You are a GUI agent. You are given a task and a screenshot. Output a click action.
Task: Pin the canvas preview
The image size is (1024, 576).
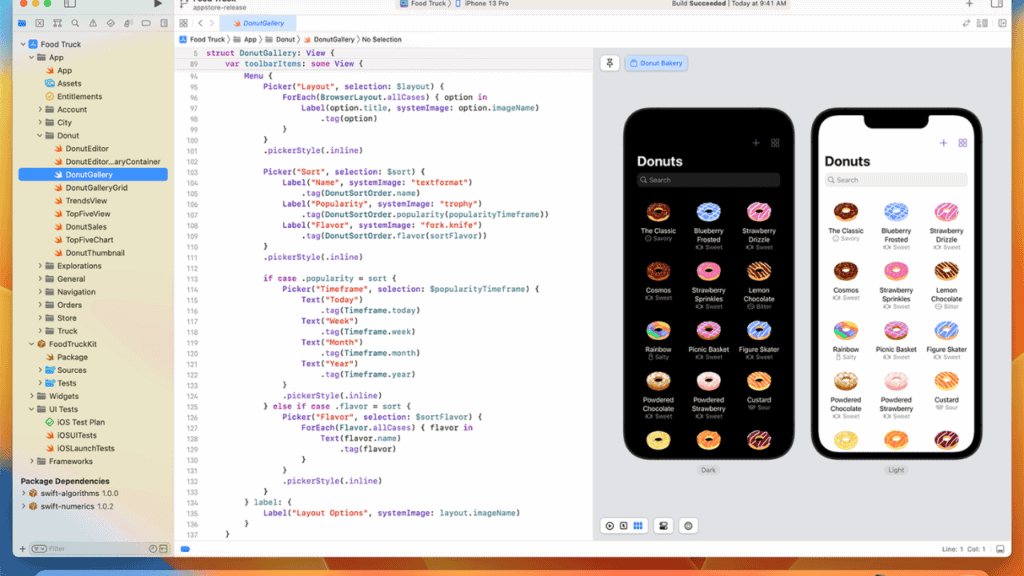pyautogui.click(x=609, y=63)
